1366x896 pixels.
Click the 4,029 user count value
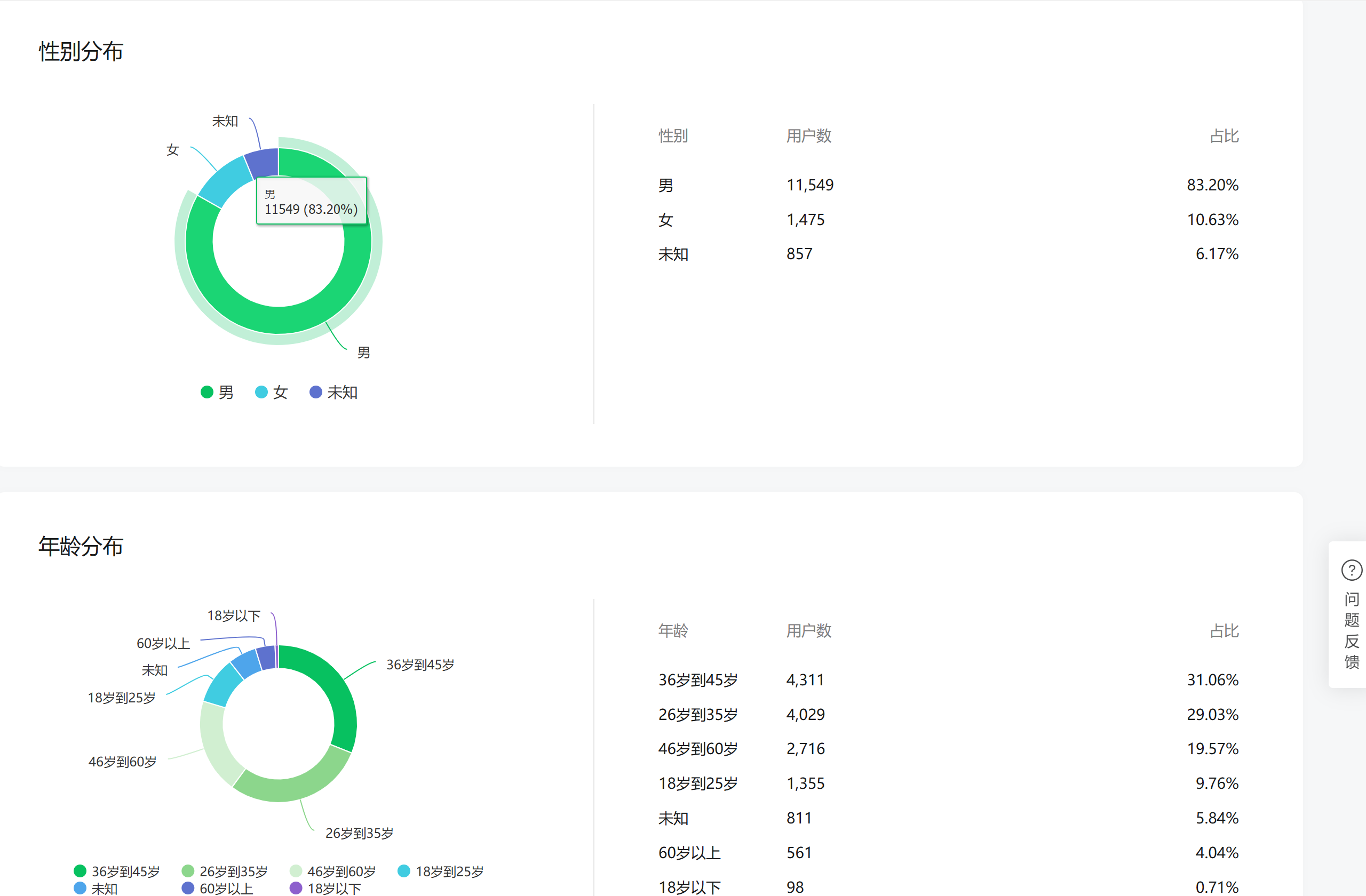(805, 715)
